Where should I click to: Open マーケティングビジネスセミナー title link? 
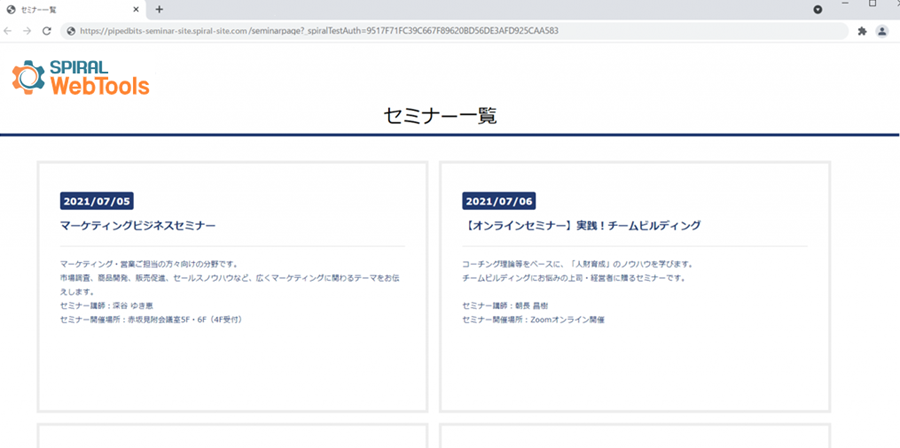pyautogui.click(x=138, y=226)
